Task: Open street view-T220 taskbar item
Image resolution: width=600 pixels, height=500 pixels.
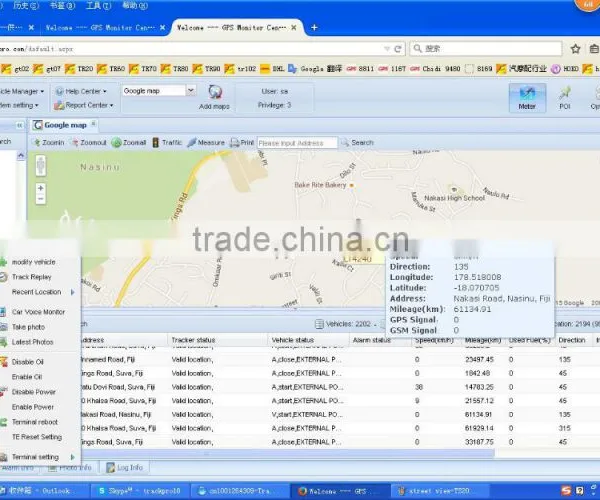Action: 439,491
